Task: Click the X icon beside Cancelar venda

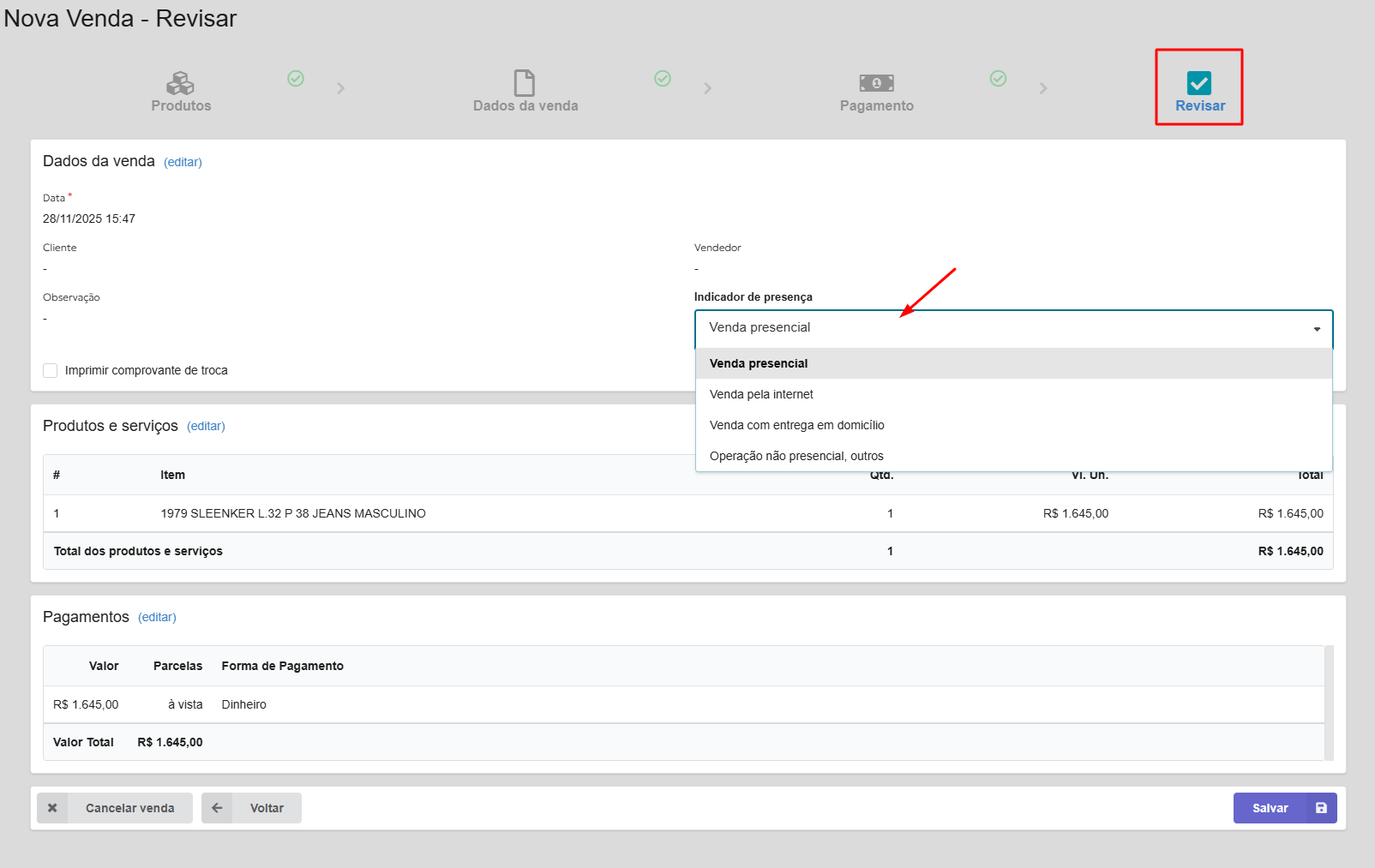Action: [52, 808]
